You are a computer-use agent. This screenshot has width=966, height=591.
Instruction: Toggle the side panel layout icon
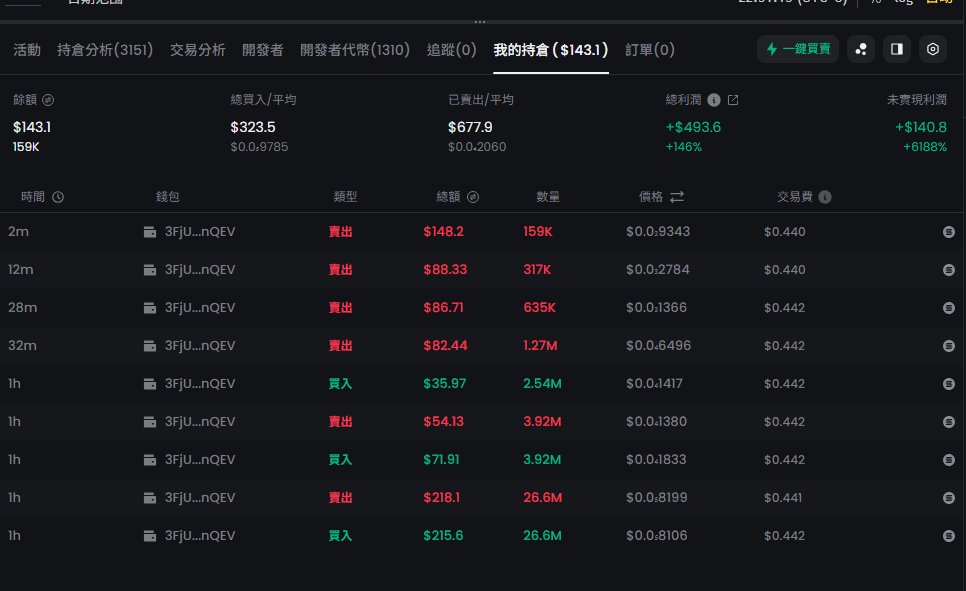[897, 49]
